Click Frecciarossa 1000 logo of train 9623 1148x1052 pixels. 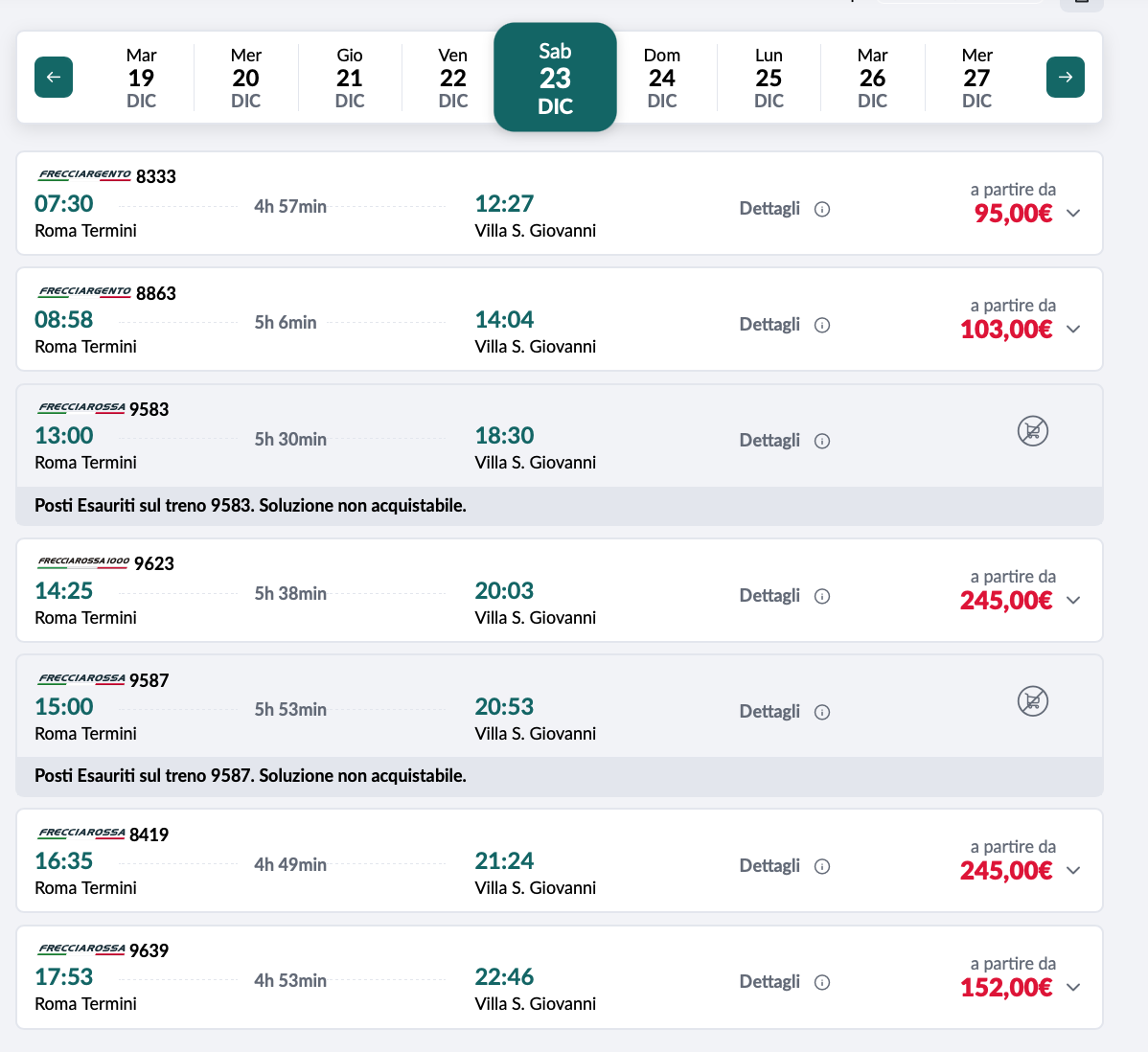point(83,562)
